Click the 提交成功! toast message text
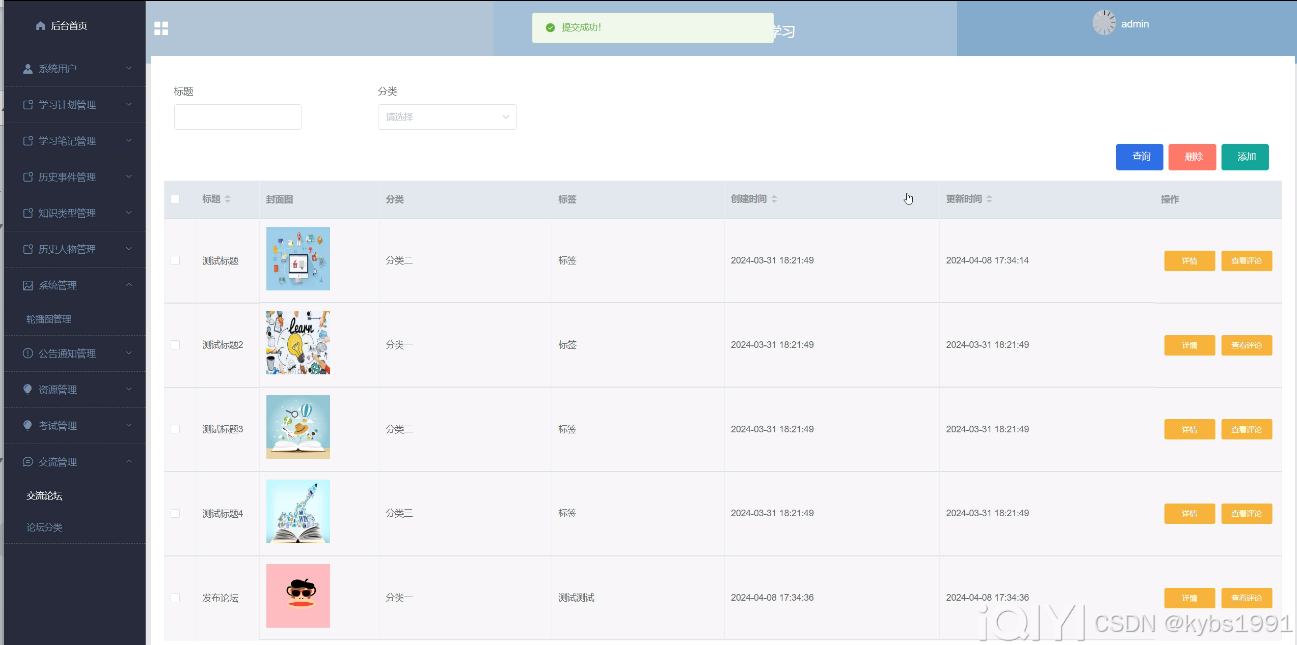1297x645 pixels. (581, 27)
